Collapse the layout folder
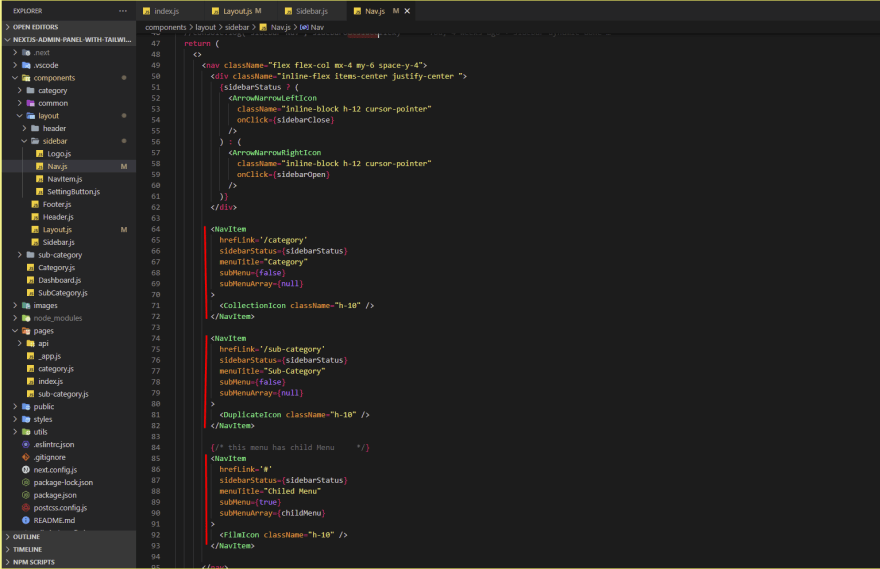 (20, 116)
